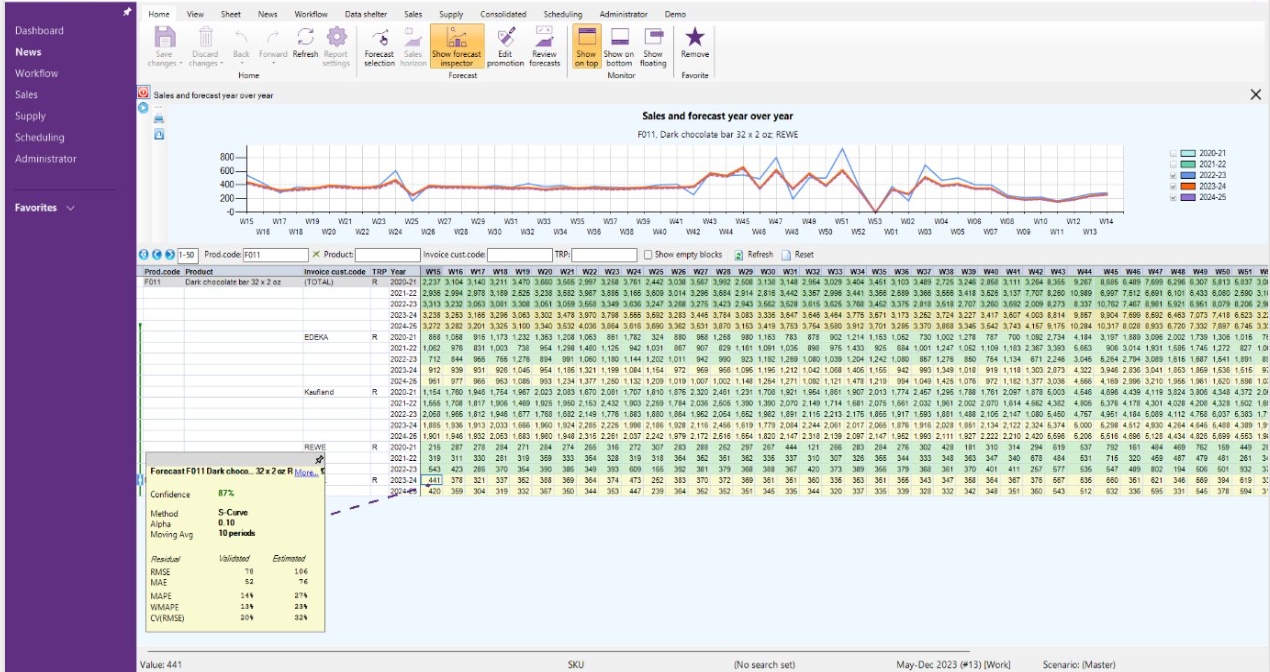The height and width of the screenshot is (672, 1270).
Task: Click the More... link in forecast tooltip
Action: (306, 472)
